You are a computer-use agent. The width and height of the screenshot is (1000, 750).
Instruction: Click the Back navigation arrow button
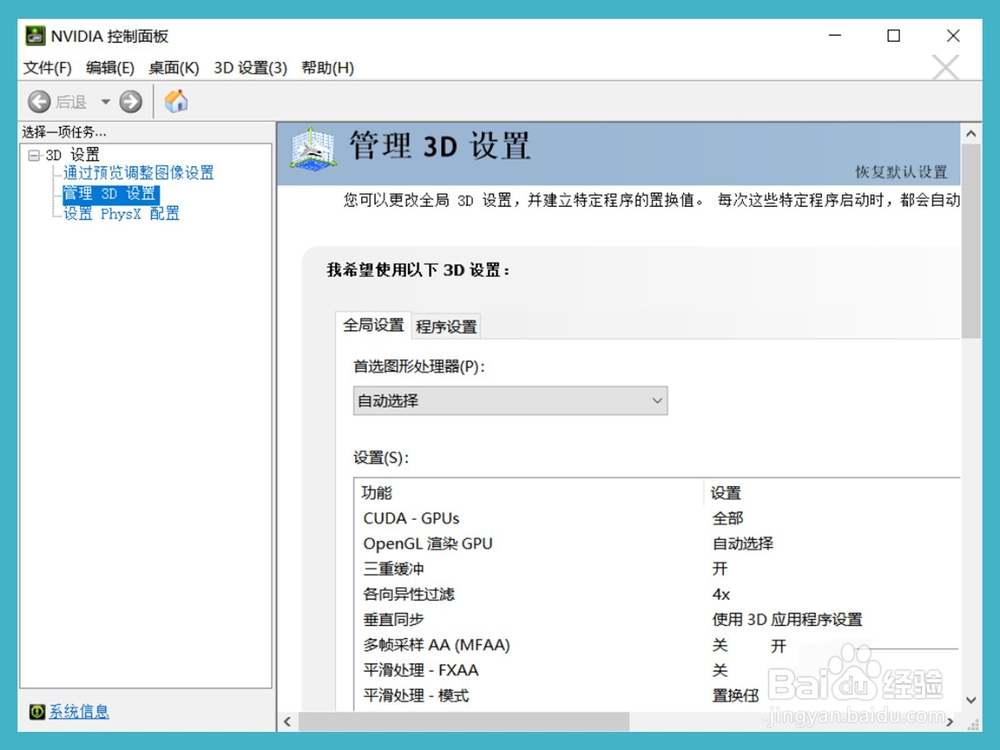(x=38, y=101)
